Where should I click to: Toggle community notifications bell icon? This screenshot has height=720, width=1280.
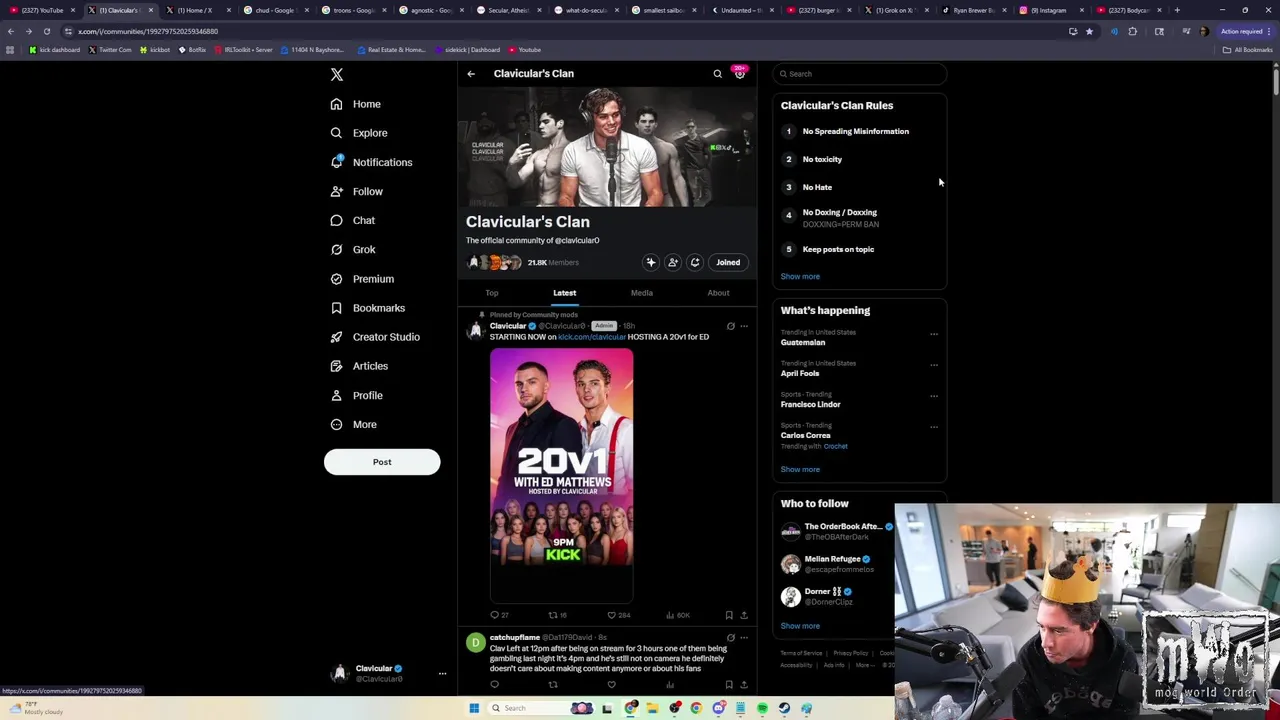click(695, 262)
